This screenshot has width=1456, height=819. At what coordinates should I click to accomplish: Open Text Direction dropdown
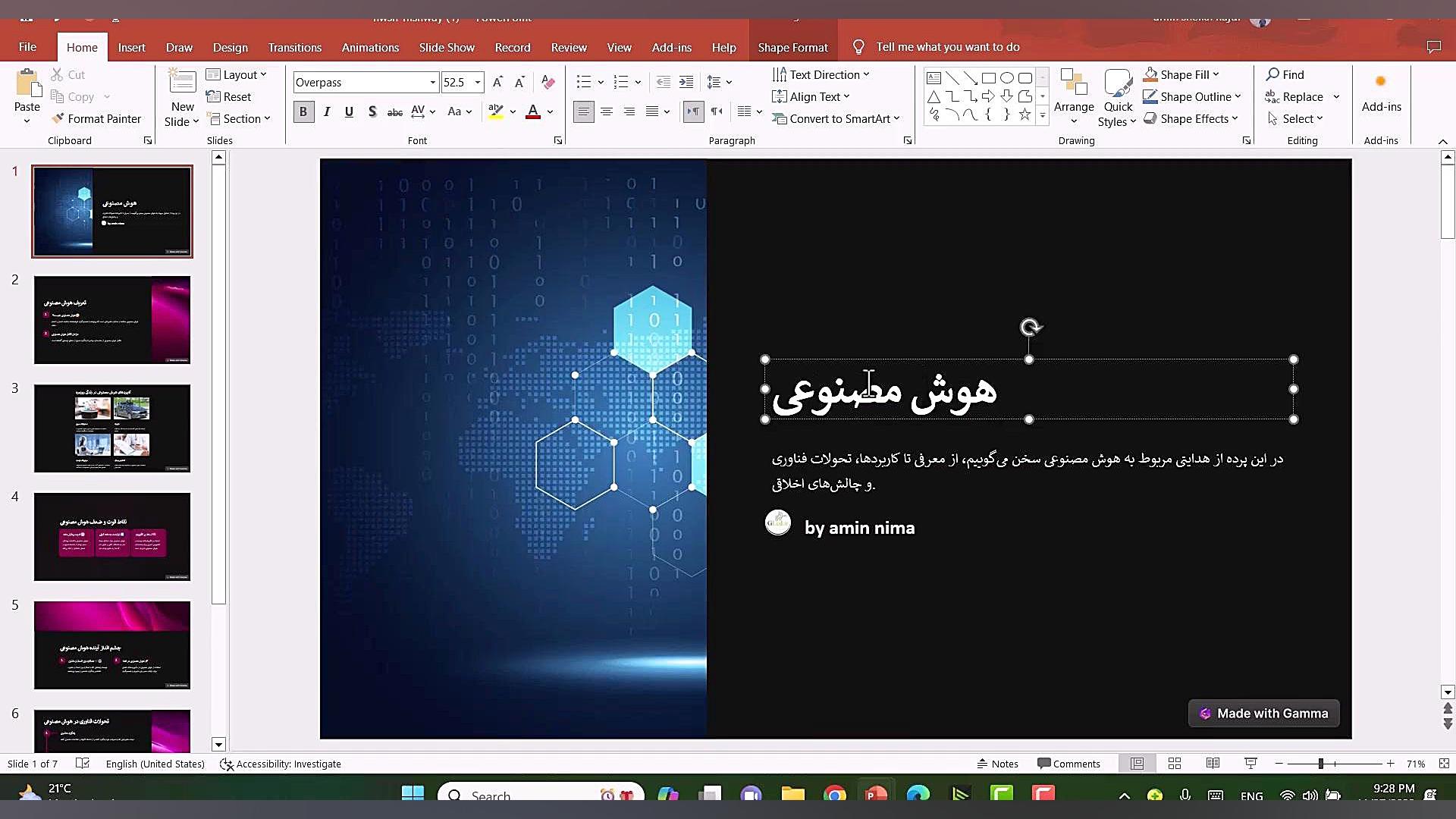pyautogui.click(x=821, y=74)
